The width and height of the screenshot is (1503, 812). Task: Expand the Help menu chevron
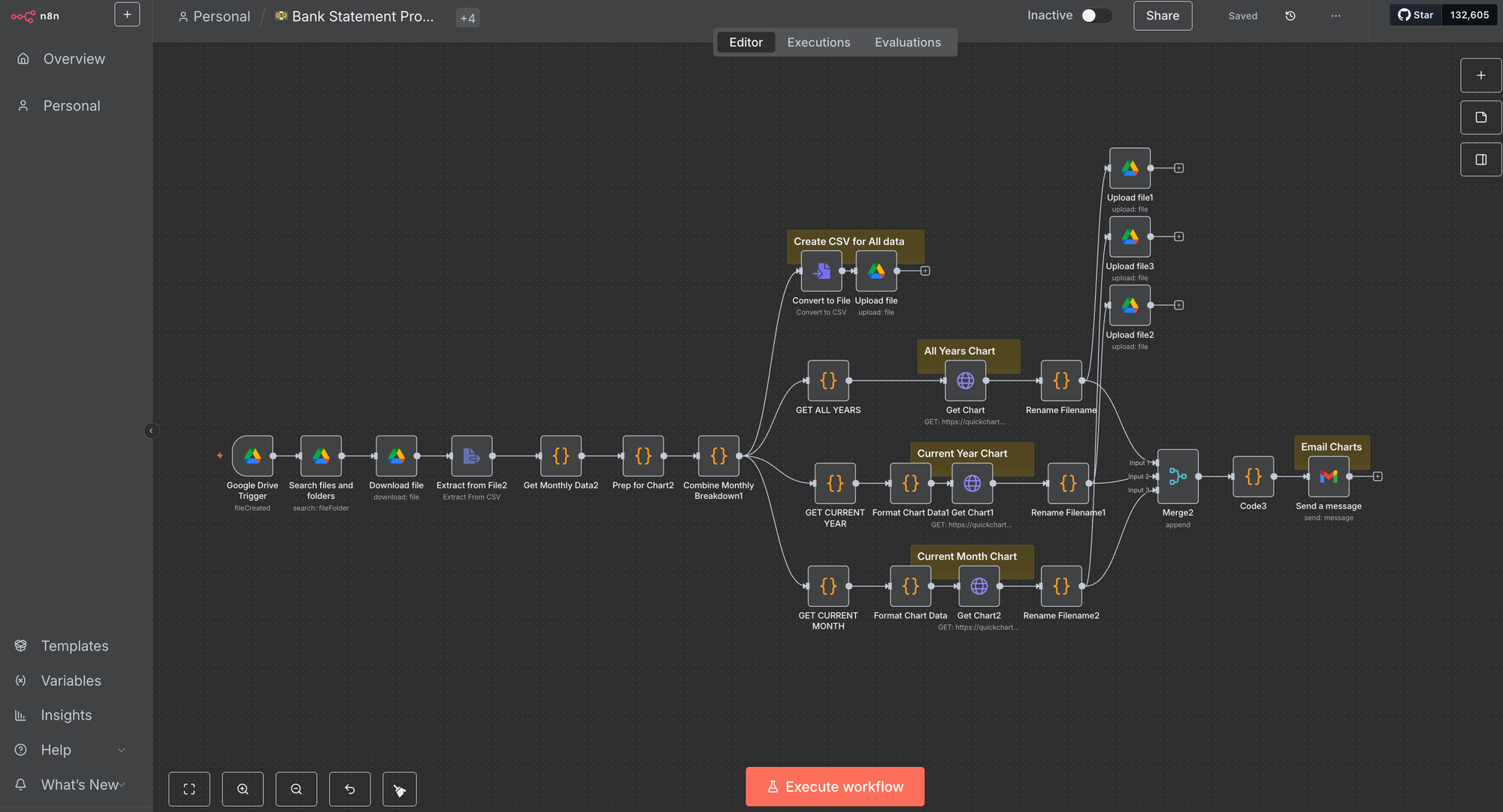[122, 750]
